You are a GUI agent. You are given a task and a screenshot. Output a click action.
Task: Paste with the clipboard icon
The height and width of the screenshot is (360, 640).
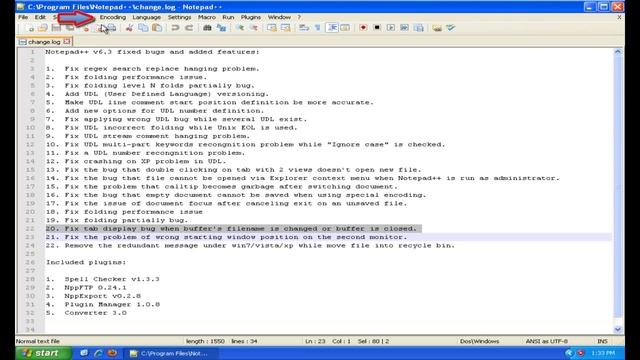[x=157, y=28]
